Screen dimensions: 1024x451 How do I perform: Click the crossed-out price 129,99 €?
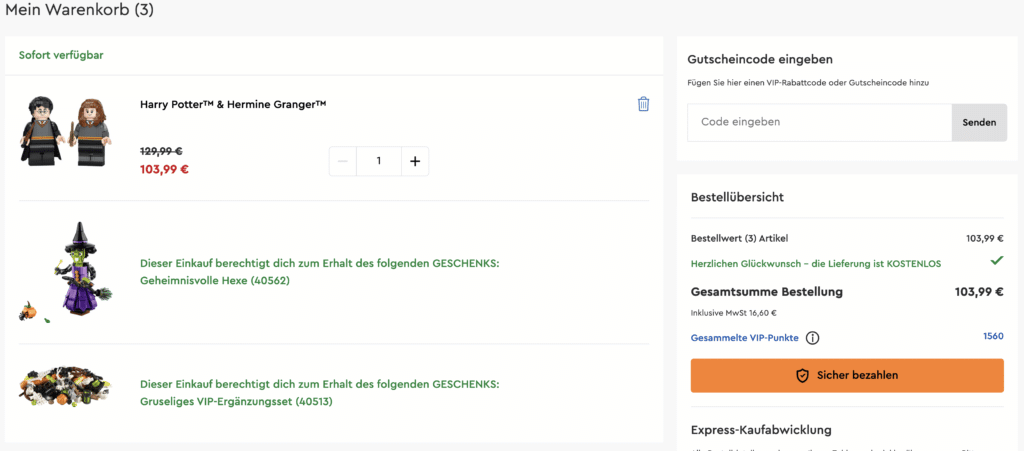[161, 151]
